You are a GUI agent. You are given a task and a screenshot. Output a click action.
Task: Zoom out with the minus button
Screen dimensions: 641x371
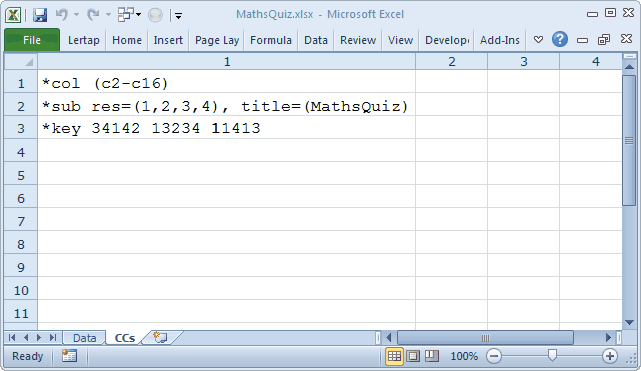494,356
